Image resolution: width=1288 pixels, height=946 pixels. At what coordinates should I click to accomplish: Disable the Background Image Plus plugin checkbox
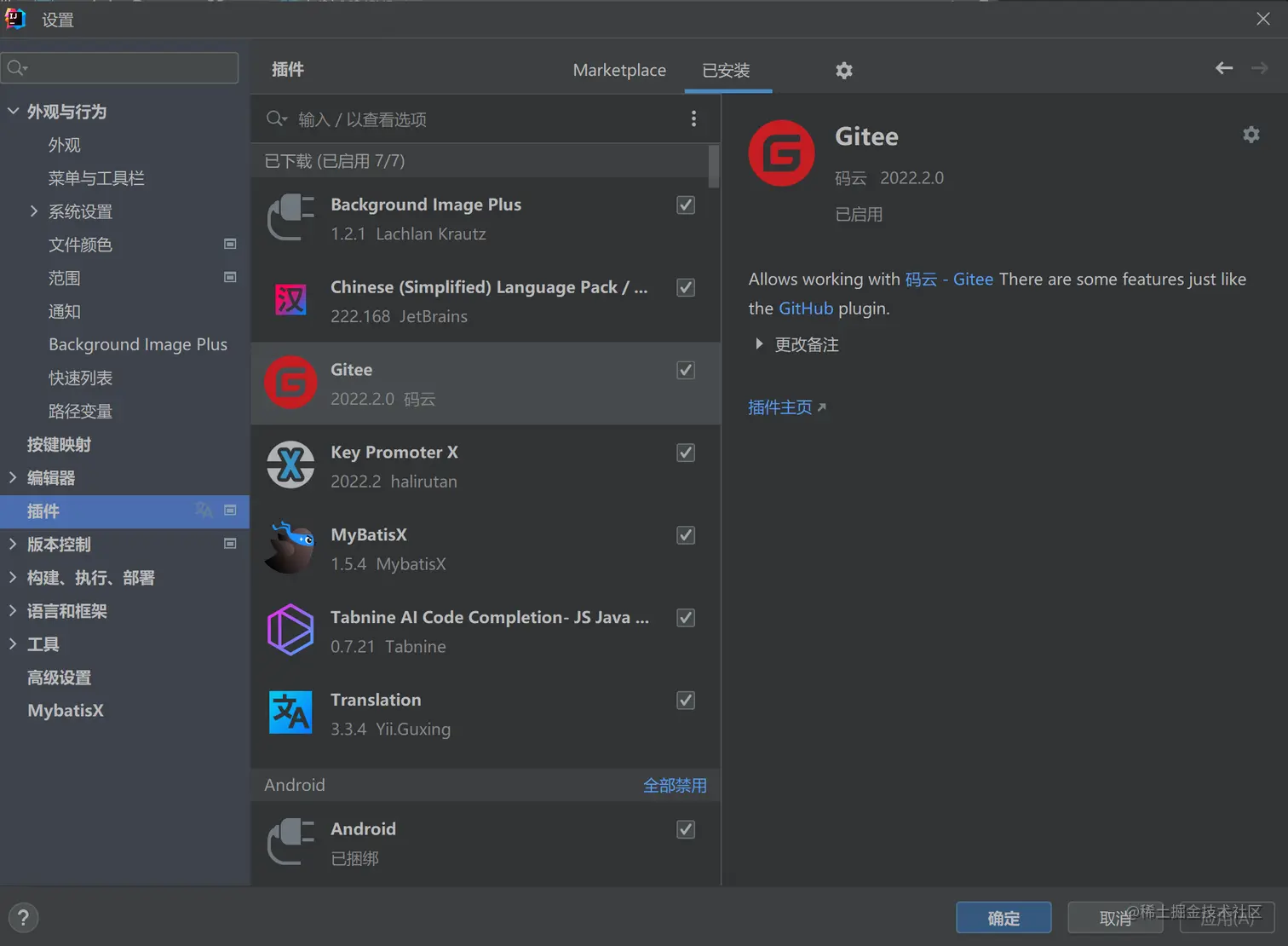(x=686, y=205)
